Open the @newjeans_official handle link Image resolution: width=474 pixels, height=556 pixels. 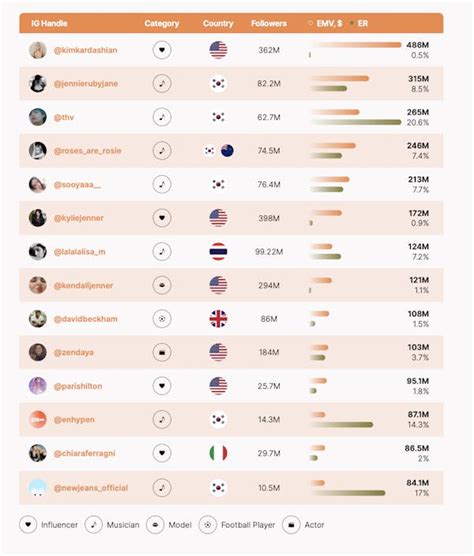pos(91,488)
